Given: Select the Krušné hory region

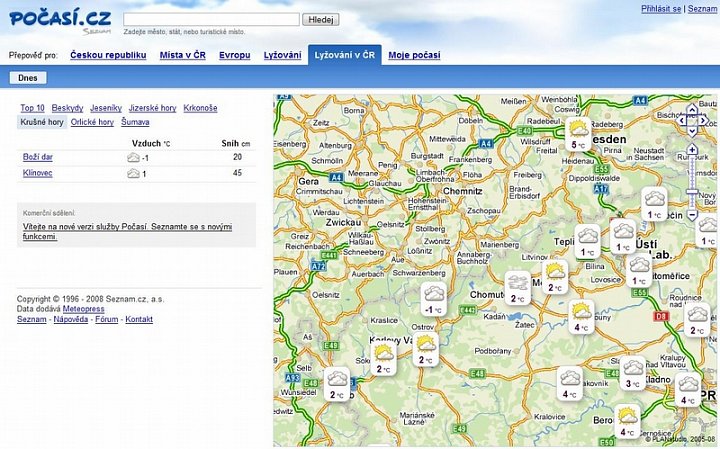Looking at the screenshot, I should (42, 122).
